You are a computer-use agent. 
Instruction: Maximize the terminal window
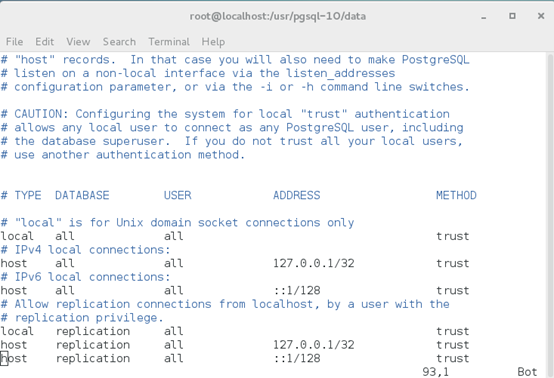(512, 16)
